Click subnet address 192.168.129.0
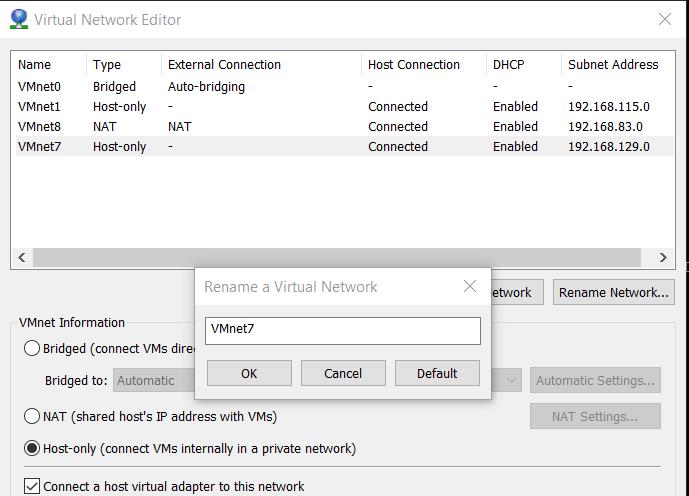The width and height of the screenshot is (689, 496). pyautogui.click(x=609, y=147)
